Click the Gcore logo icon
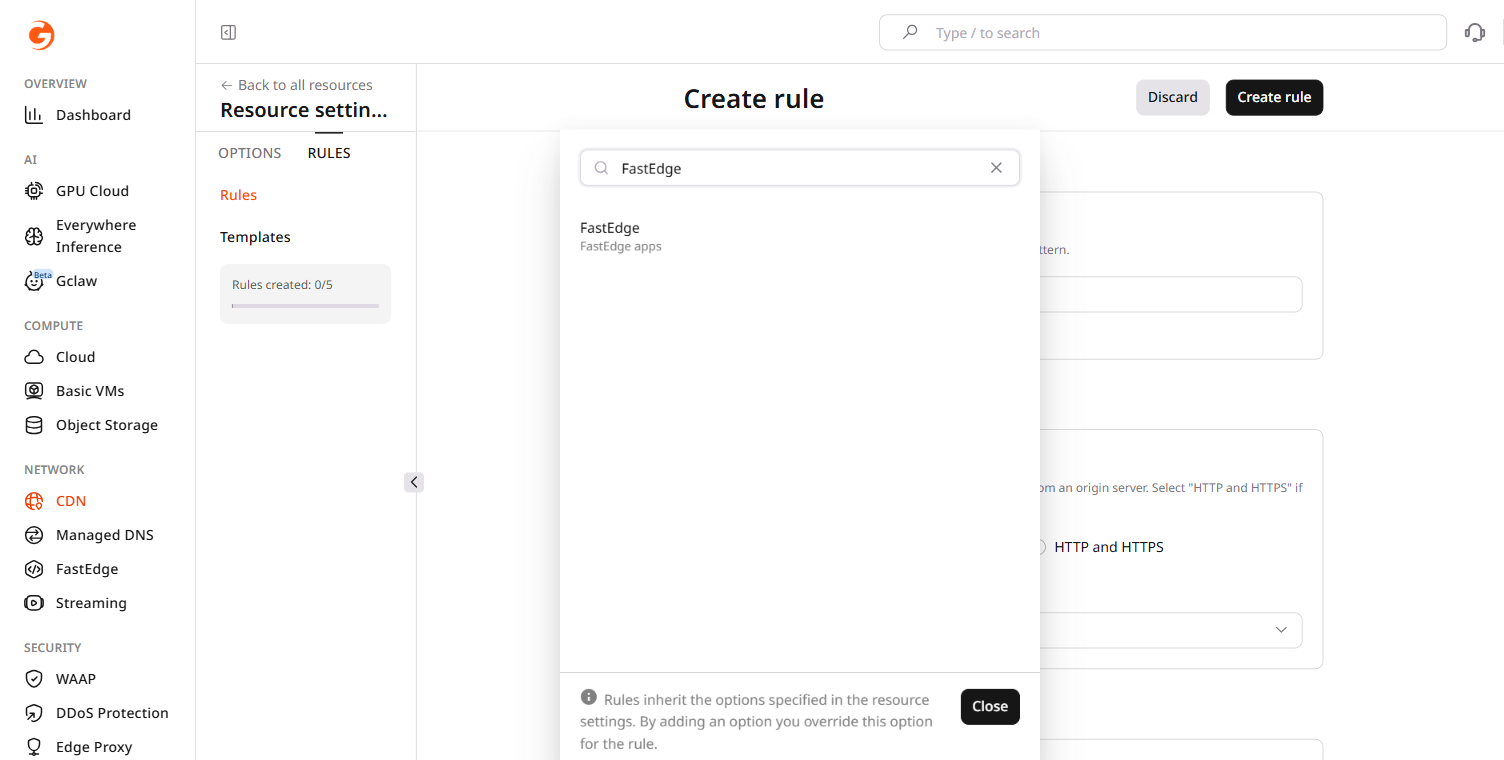Screen dimensions: 1504x760 [41, 36]
